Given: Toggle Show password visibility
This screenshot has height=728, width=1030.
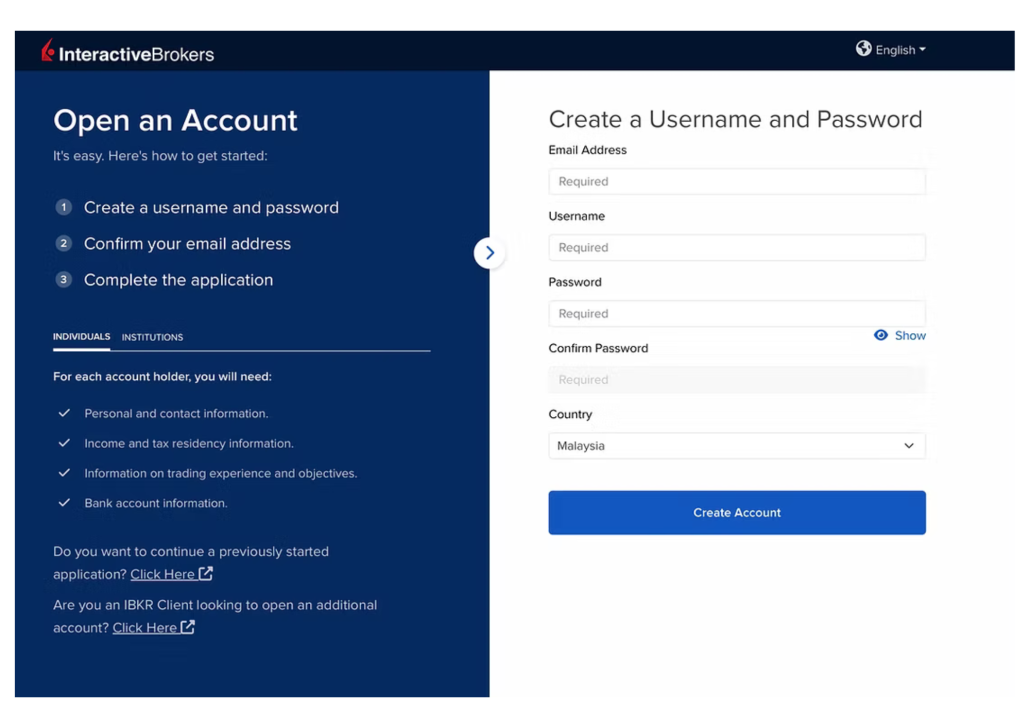Looking at the screenshot, I should coord(900,336).
